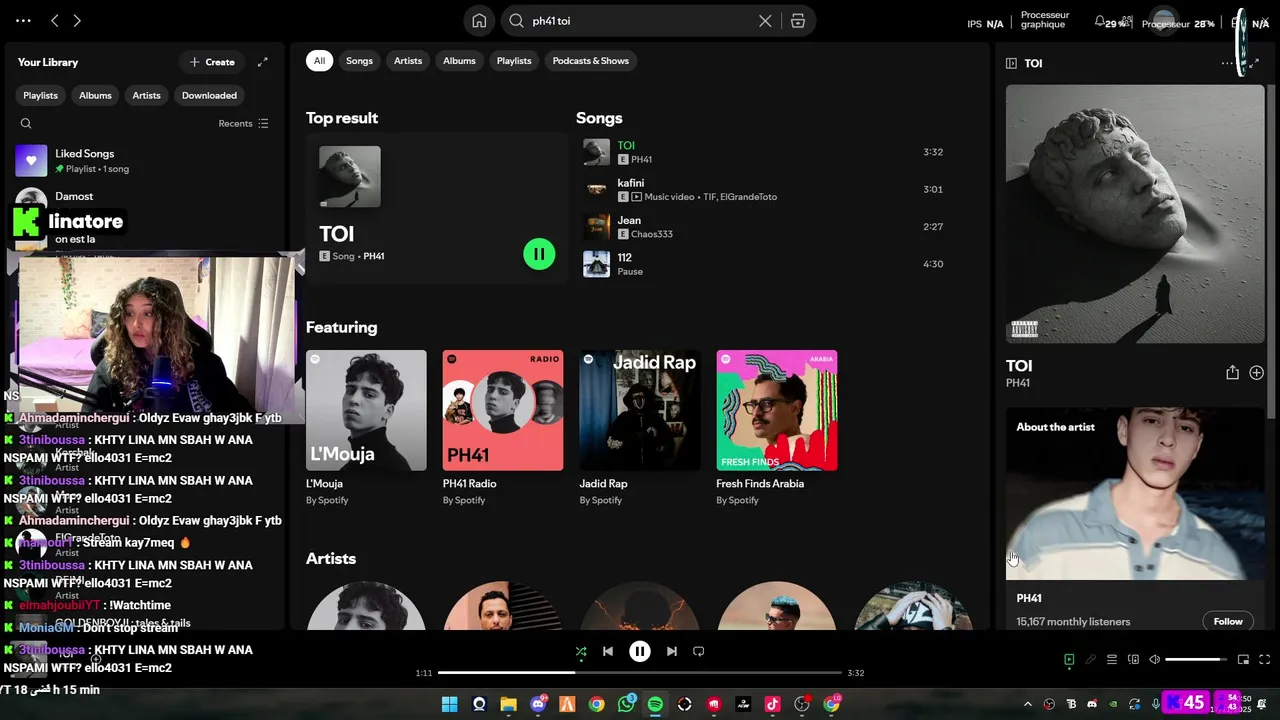
Task: Mute volume via speaker icon
Action: click(1155, 660)
